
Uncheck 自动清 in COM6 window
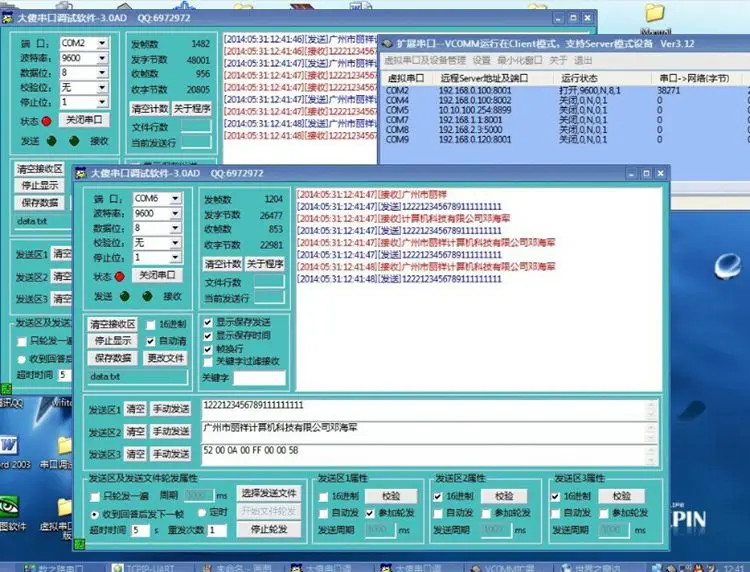[150, 341]
